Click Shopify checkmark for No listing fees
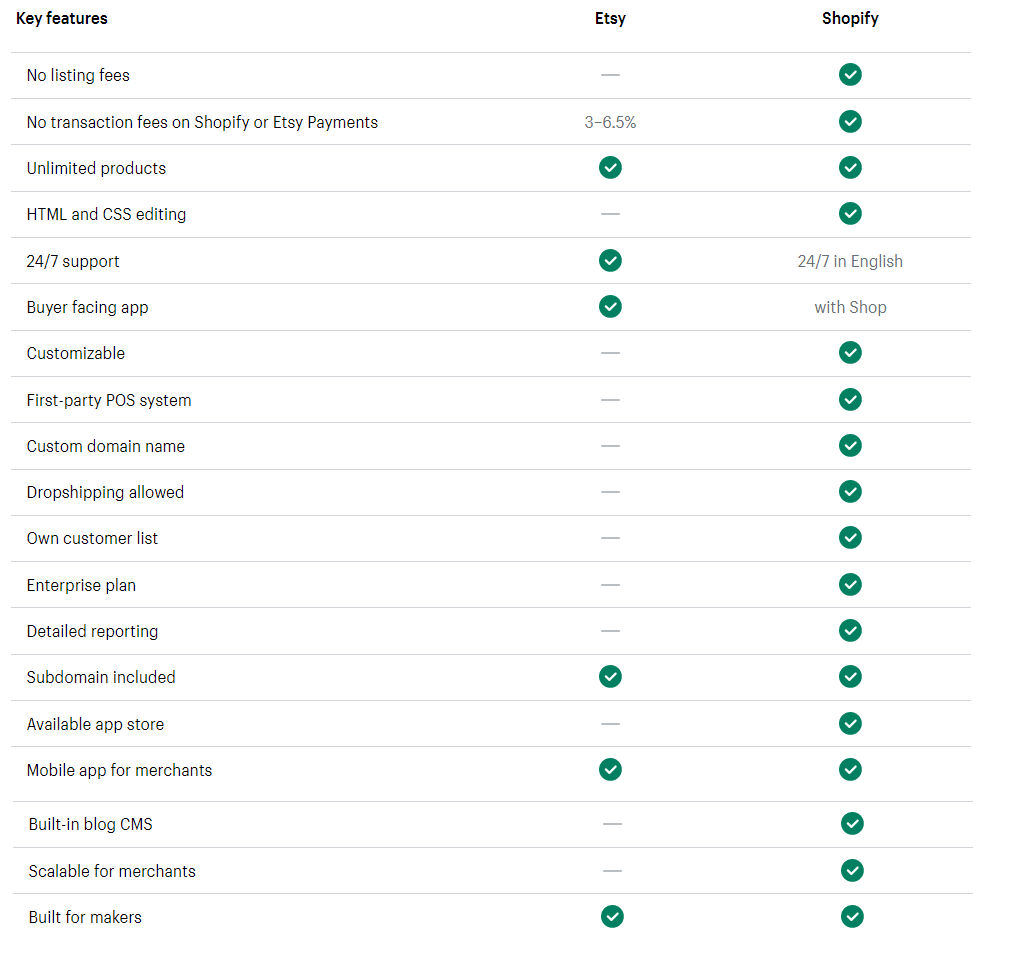 coord(850,75)
